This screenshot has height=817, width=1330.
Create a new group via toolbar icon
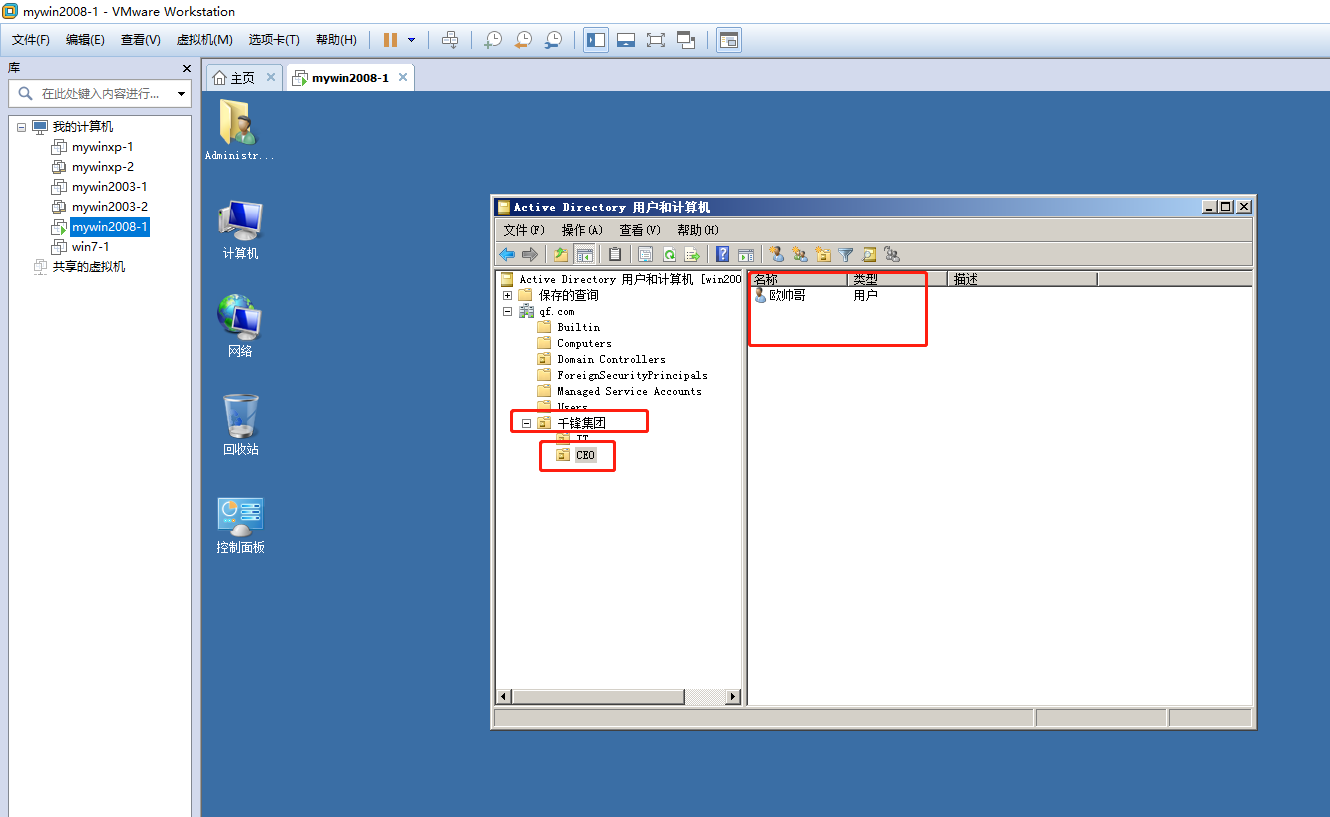click(x=799, y=254)
